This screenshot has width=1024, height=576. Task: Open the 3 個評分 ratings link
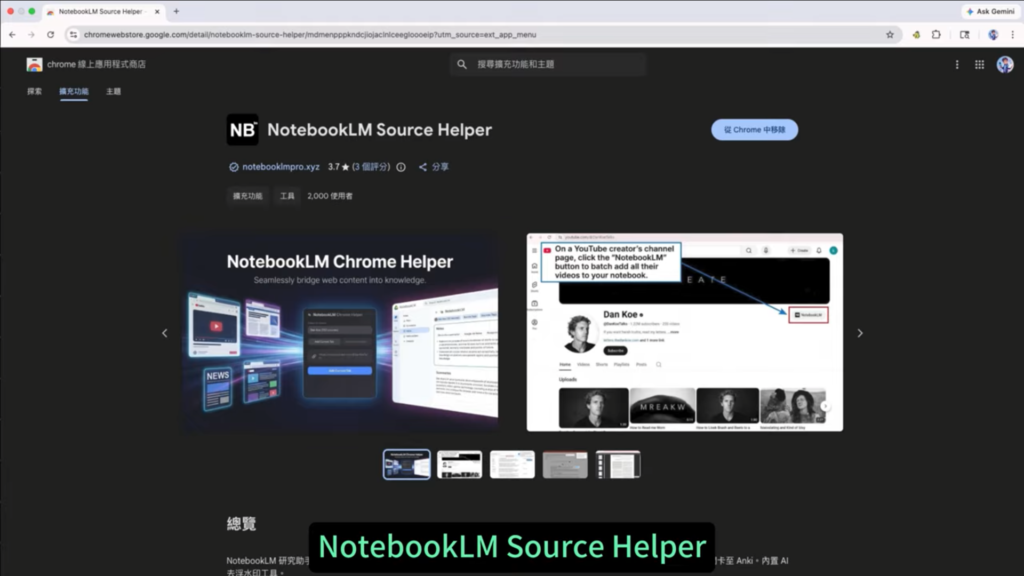(371, 167)
